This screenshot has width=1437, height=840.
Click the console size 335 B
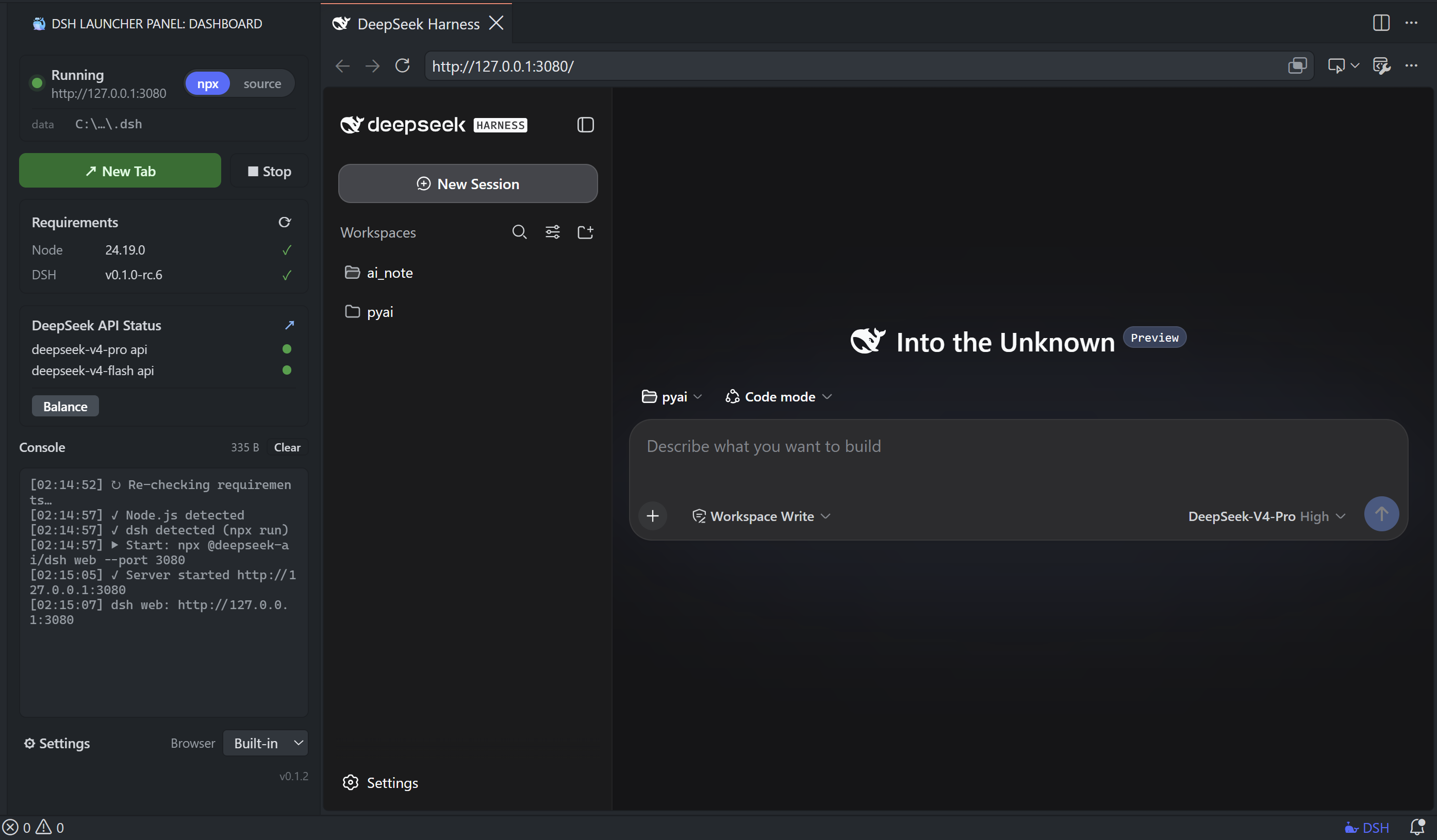pos(244,447)
